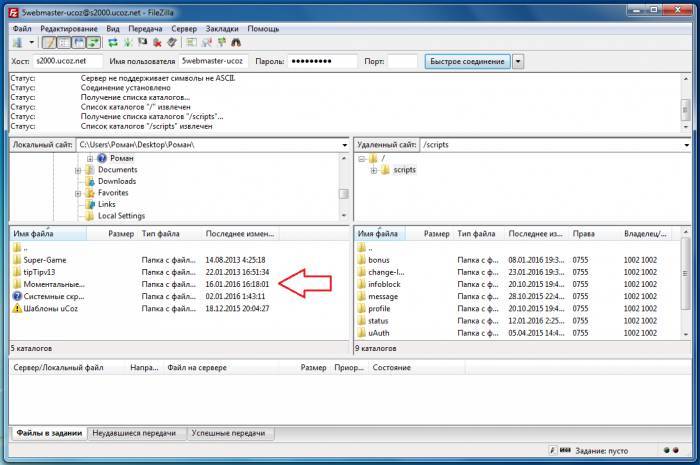This screenshot has height=465, width=700.
Task: Sort local list by Размер column
Action: 121,234
